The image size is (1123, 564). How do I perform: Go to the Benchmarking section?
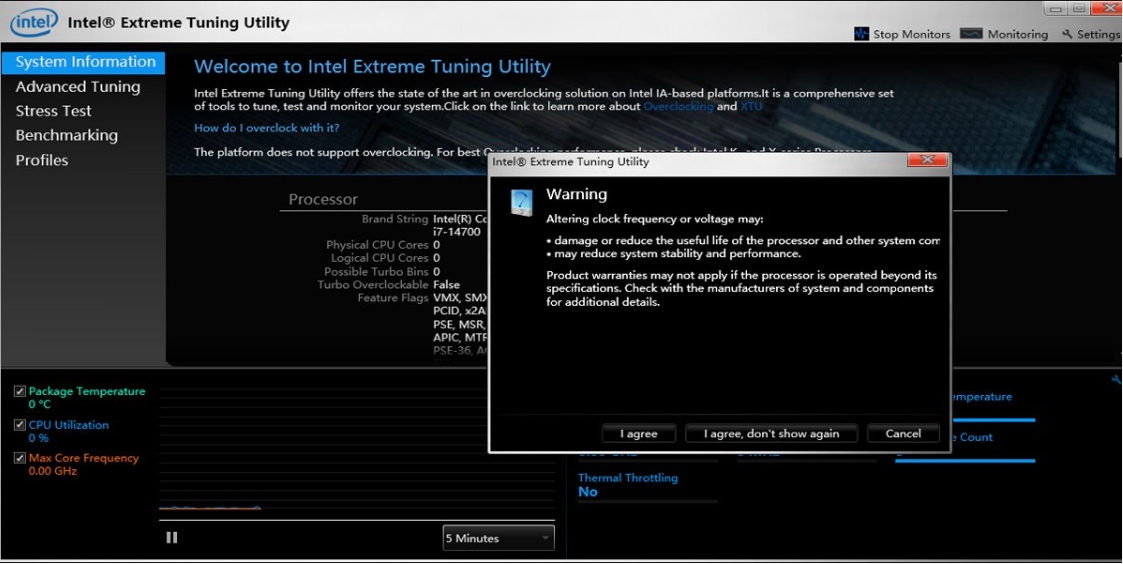point(66,135)
